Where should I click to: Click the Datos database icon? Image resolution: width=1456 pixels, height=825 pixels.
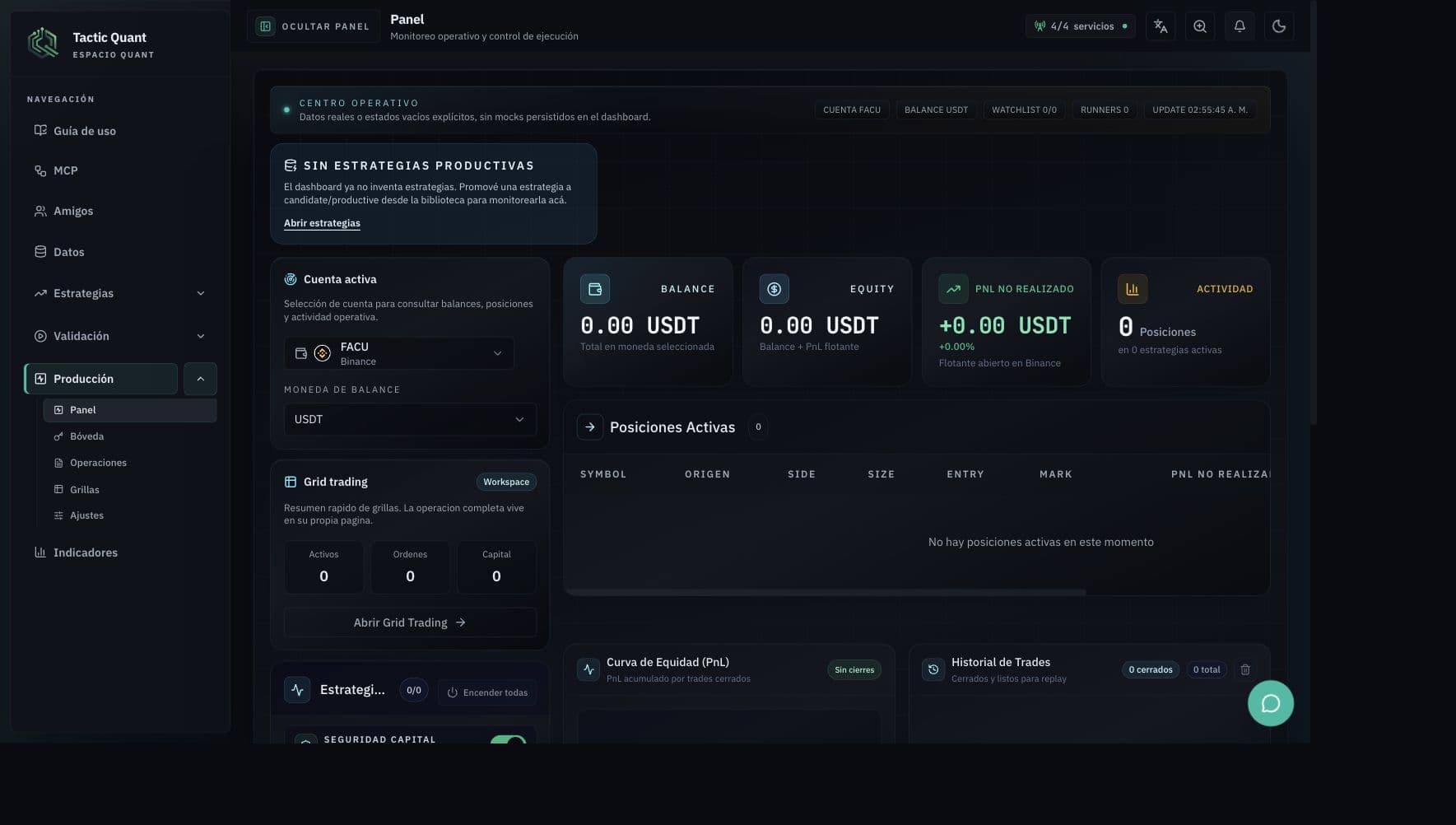click(40, 251)
